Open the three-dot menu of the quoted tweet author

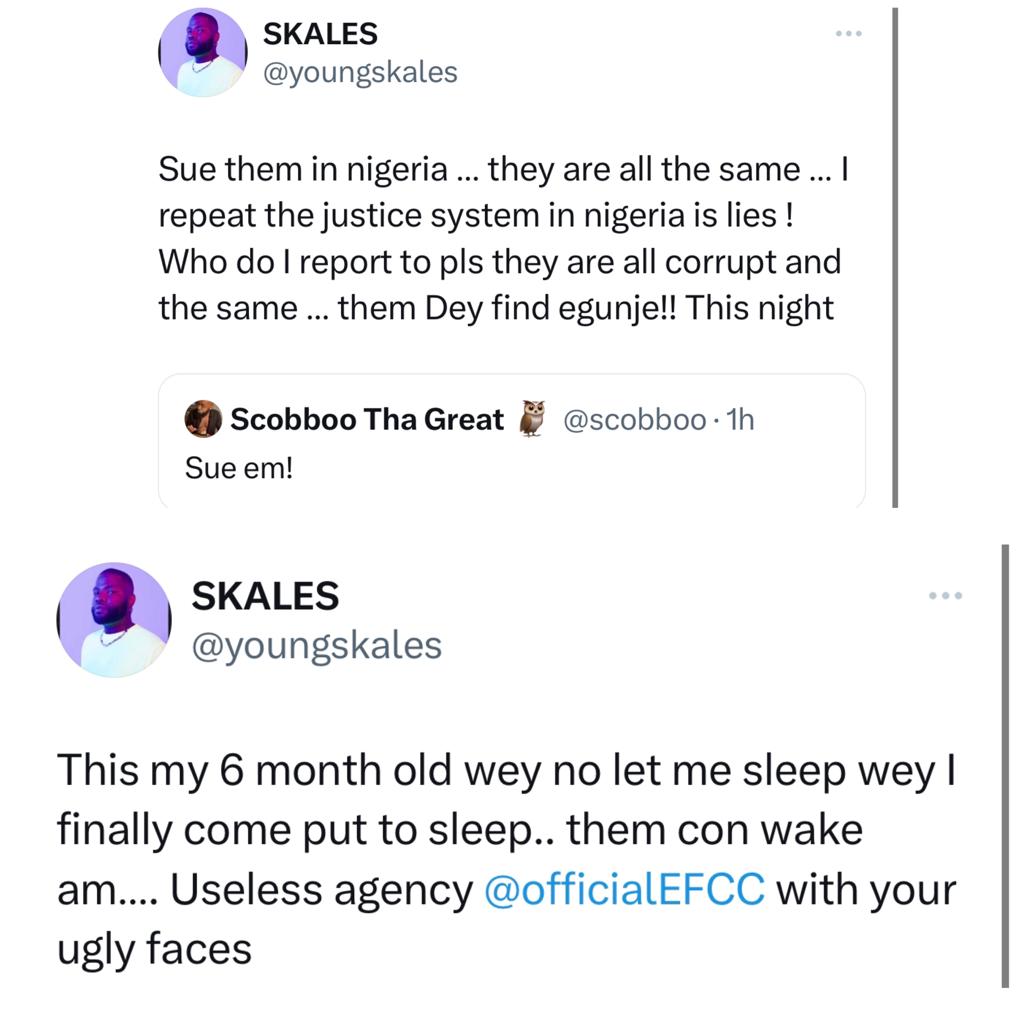pyautogui.click(x=848, y=32)
